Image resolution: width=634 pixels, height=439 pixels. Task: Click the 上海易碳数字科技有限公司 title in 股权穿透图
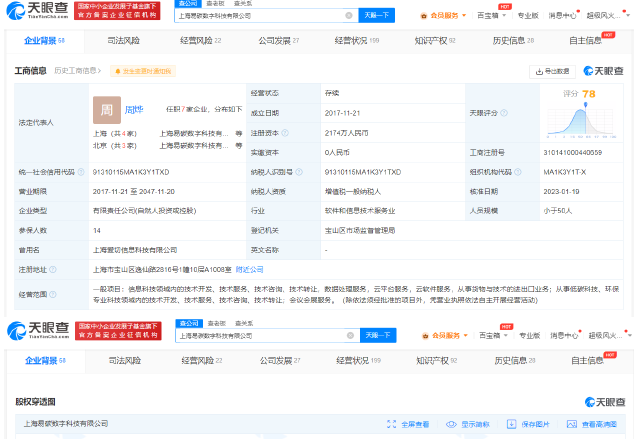coord(66,424)
